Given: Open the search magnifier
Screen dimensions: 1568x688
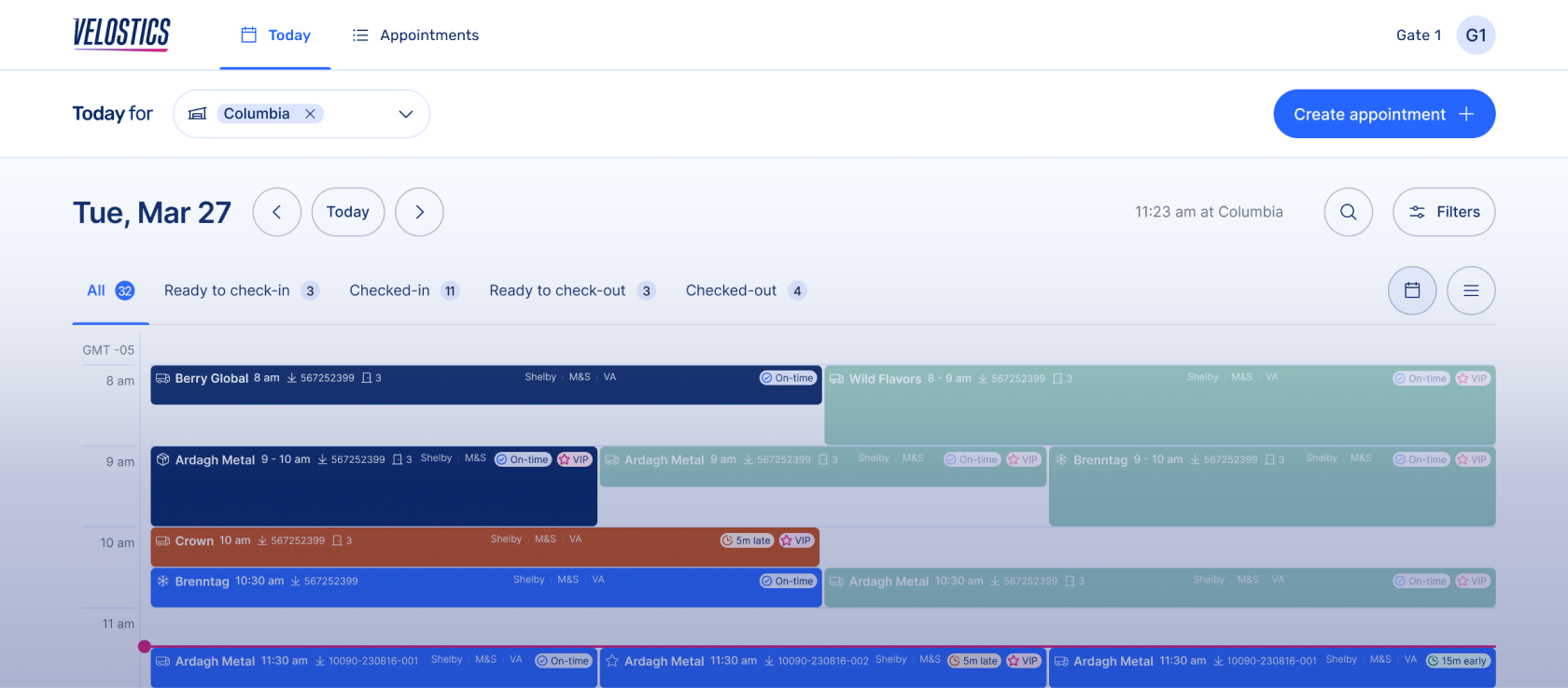Looking at the screenshot, I should [x=1348, y=212].
